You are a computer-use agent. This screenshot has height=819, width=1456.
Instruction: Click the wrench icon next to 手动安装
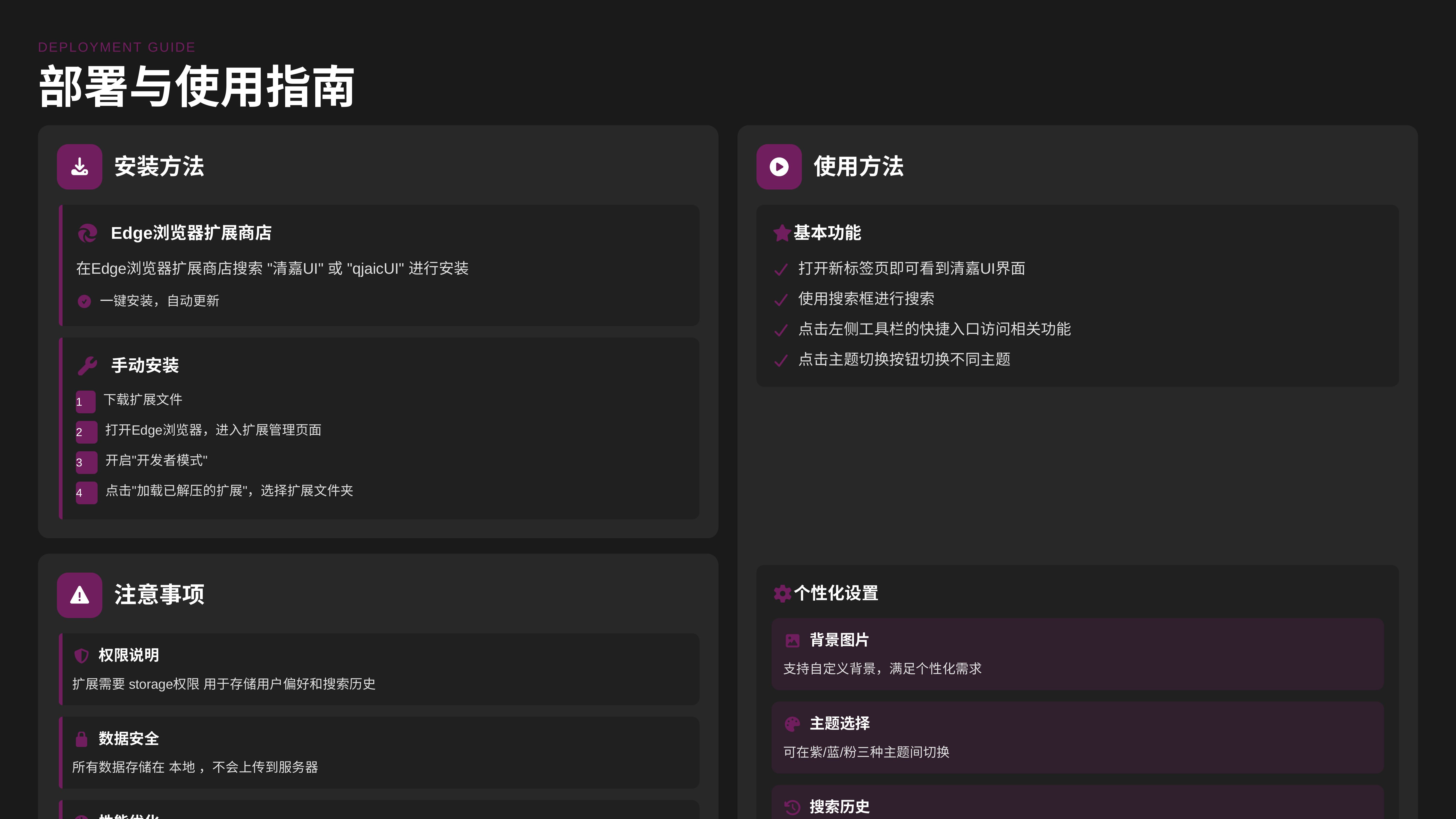(x=88, y=366)
